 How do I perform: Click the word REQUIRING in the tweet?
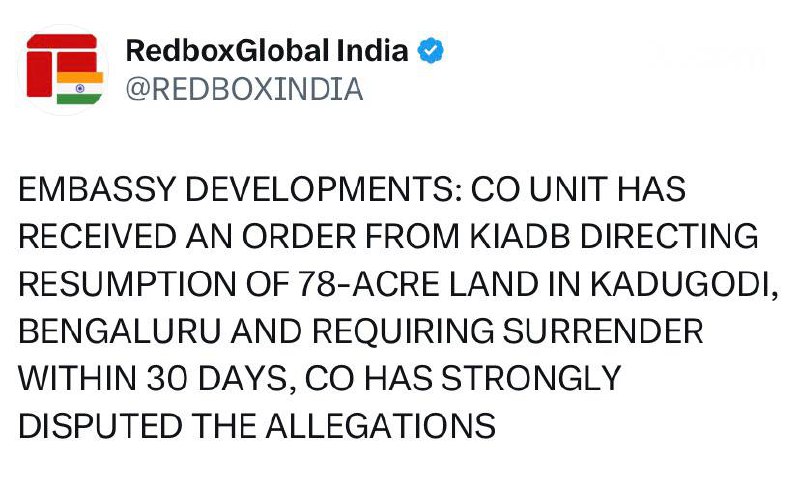[x=403, y=331]
